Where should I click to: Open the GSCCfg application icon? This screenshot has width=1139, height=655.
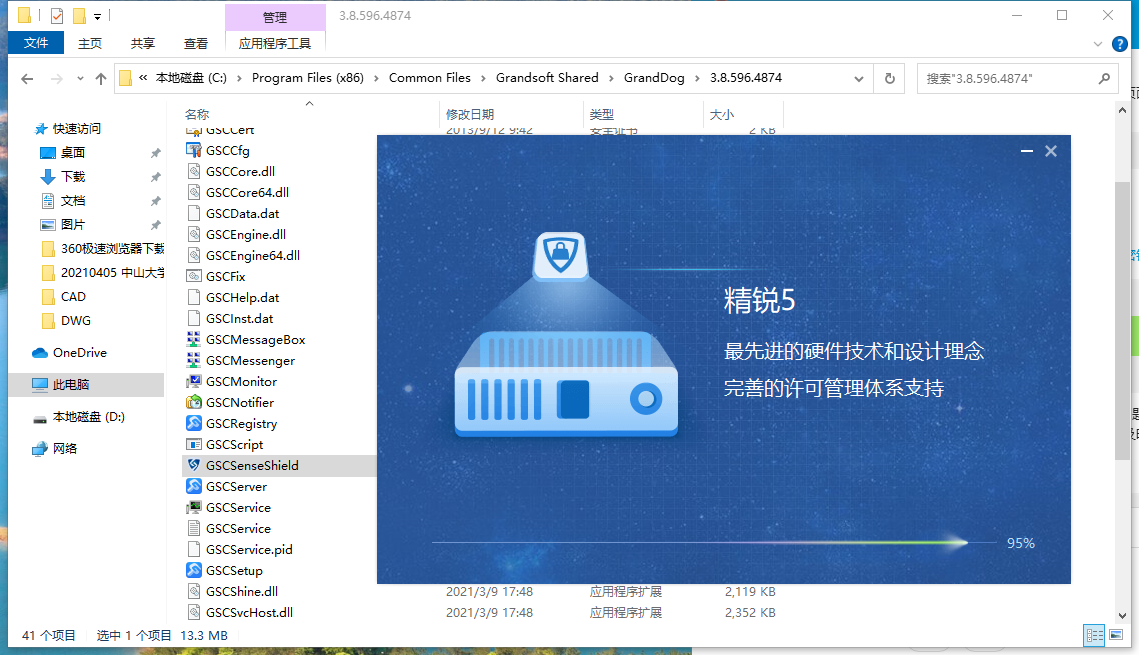pos(194,150)
